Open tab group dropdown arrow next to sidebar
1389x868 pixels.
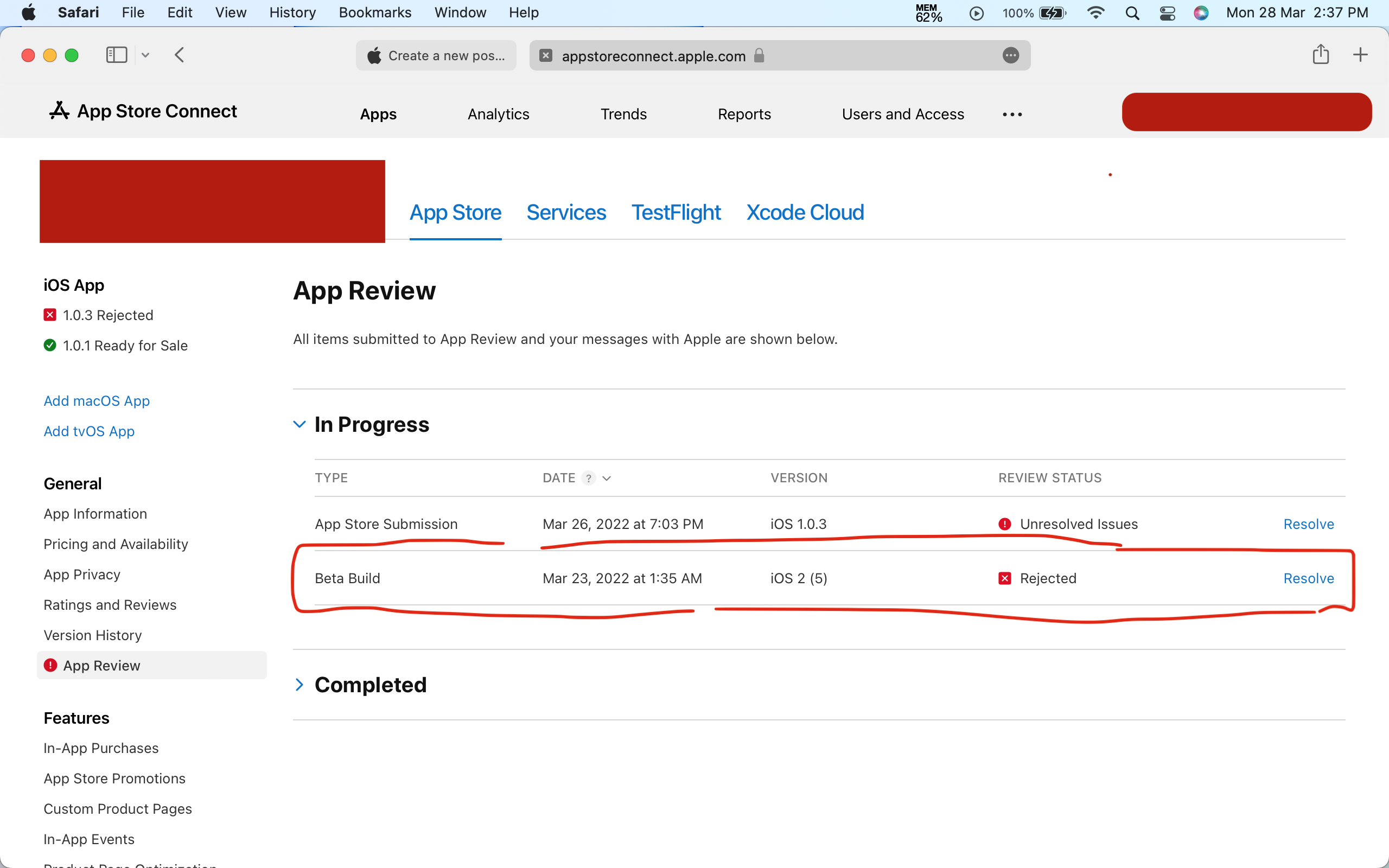click(x=145, y=55)
